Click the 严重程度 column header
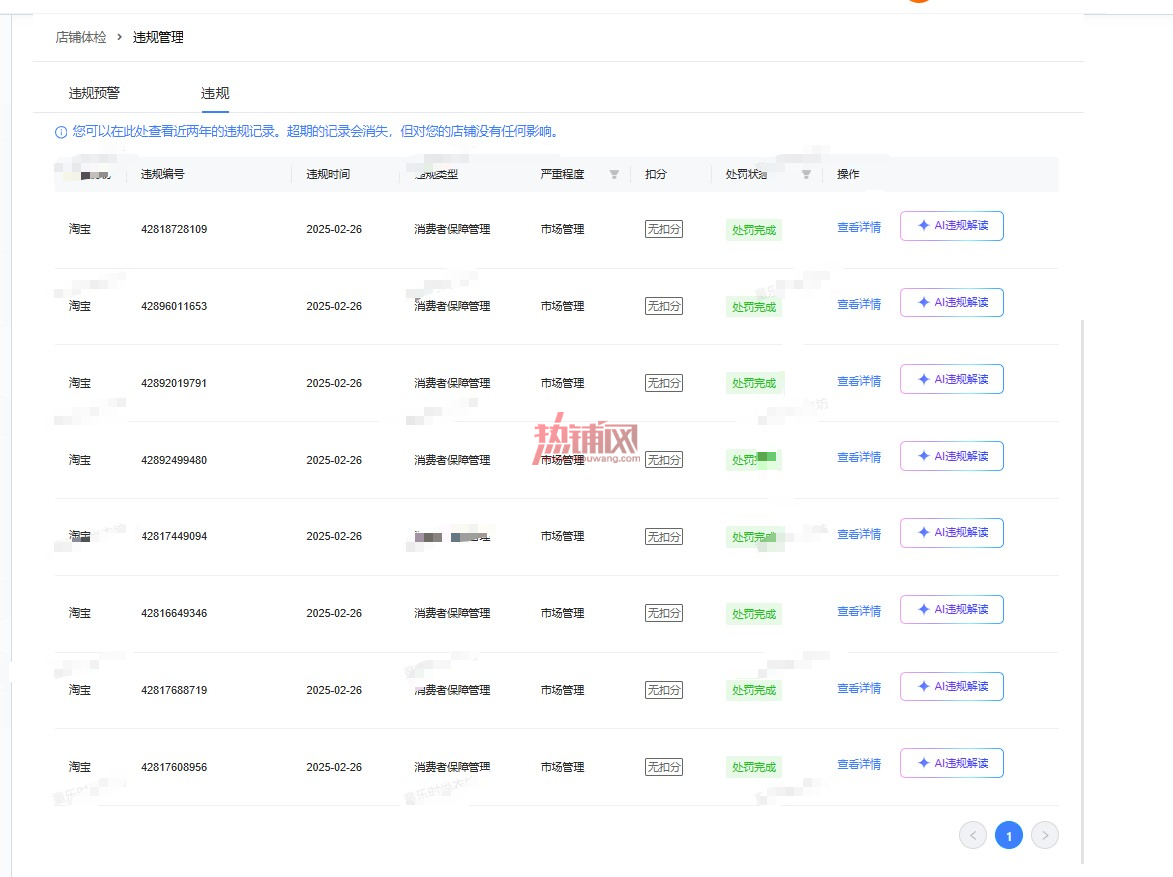The height and width of the screenshot is (877, 1173). [x=563, y=174]
